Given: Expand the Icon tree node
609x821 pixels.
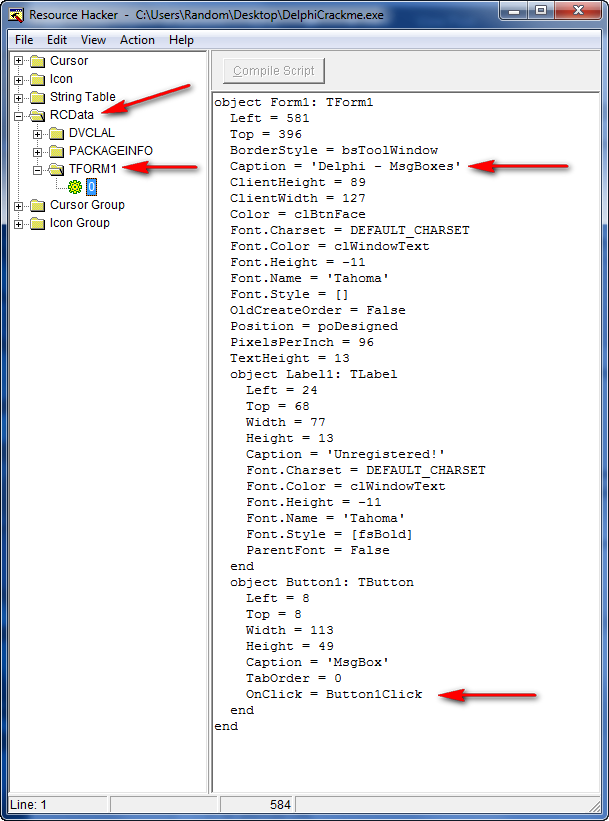Looking at the screenshot, I should [x=19, y=80].
